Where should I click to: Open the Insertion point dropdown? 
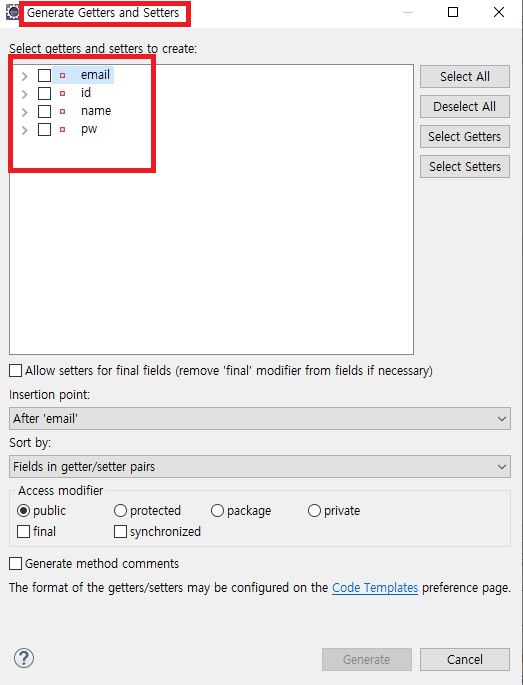260,419
